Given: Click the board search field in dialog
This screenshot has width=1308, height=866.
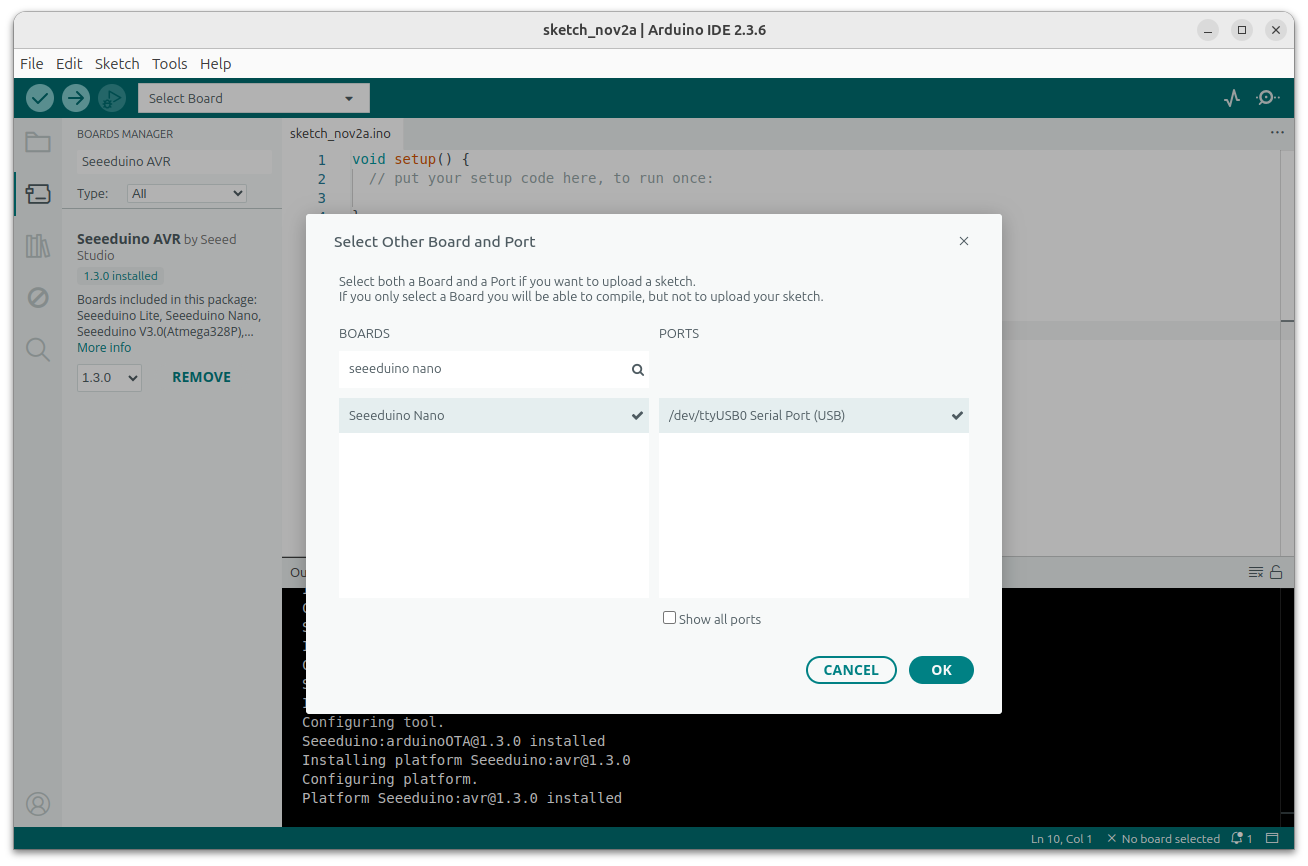Looking at the screenshot, I should (485, 369).
